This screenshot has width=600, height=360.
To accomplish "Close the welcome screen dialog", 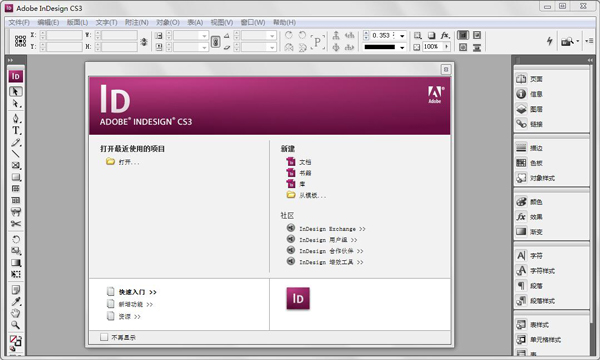I will pyautogui.click(x=446, y=69).
